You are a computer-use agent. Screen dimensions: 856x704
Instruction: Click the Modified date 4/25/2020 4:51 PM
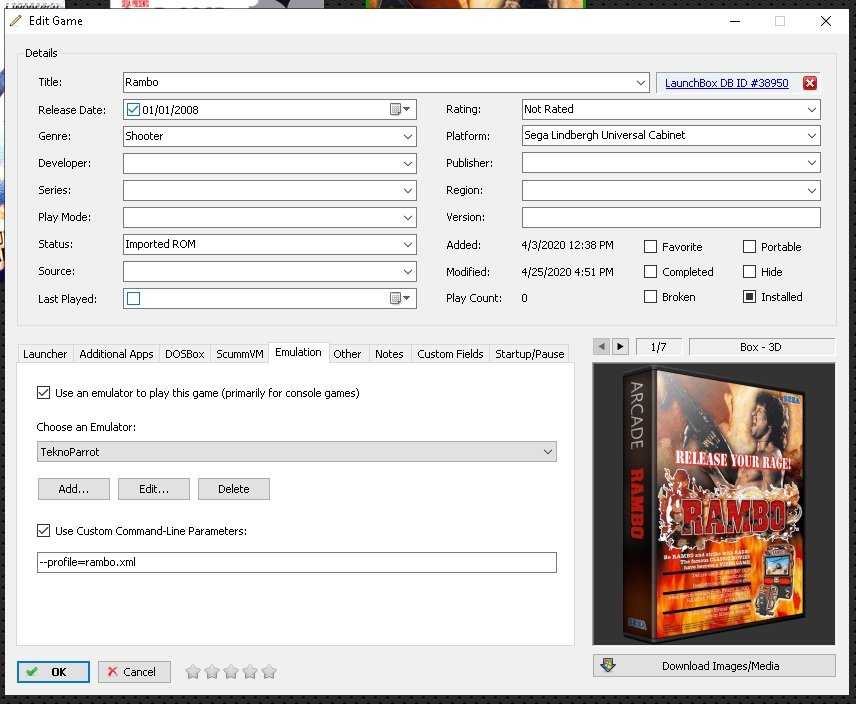[x=567, y=272]
